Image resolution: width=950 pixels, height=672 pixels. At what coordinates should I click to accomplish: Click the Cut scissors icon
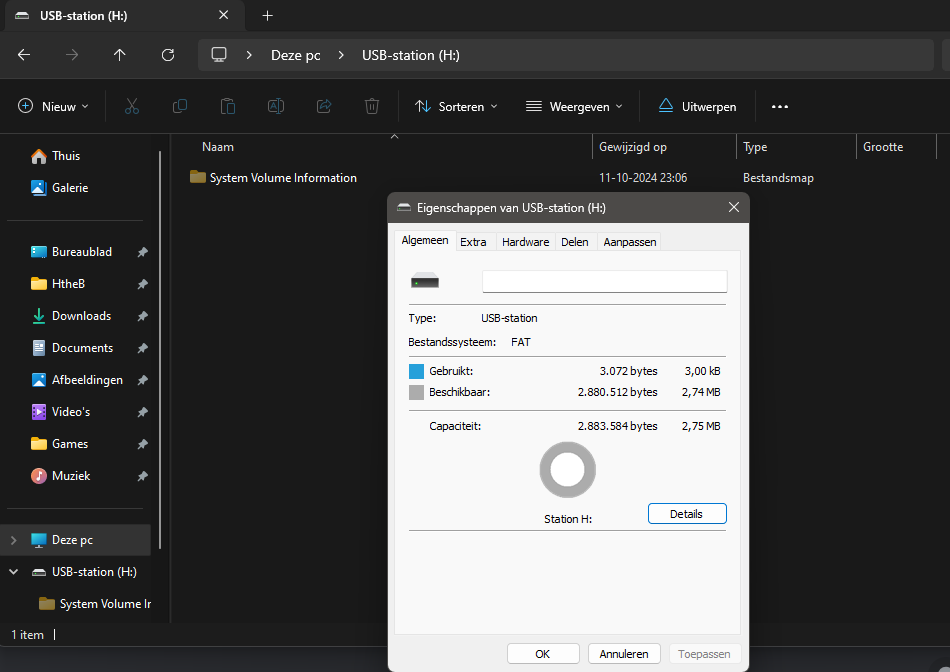tap(131, 107)
